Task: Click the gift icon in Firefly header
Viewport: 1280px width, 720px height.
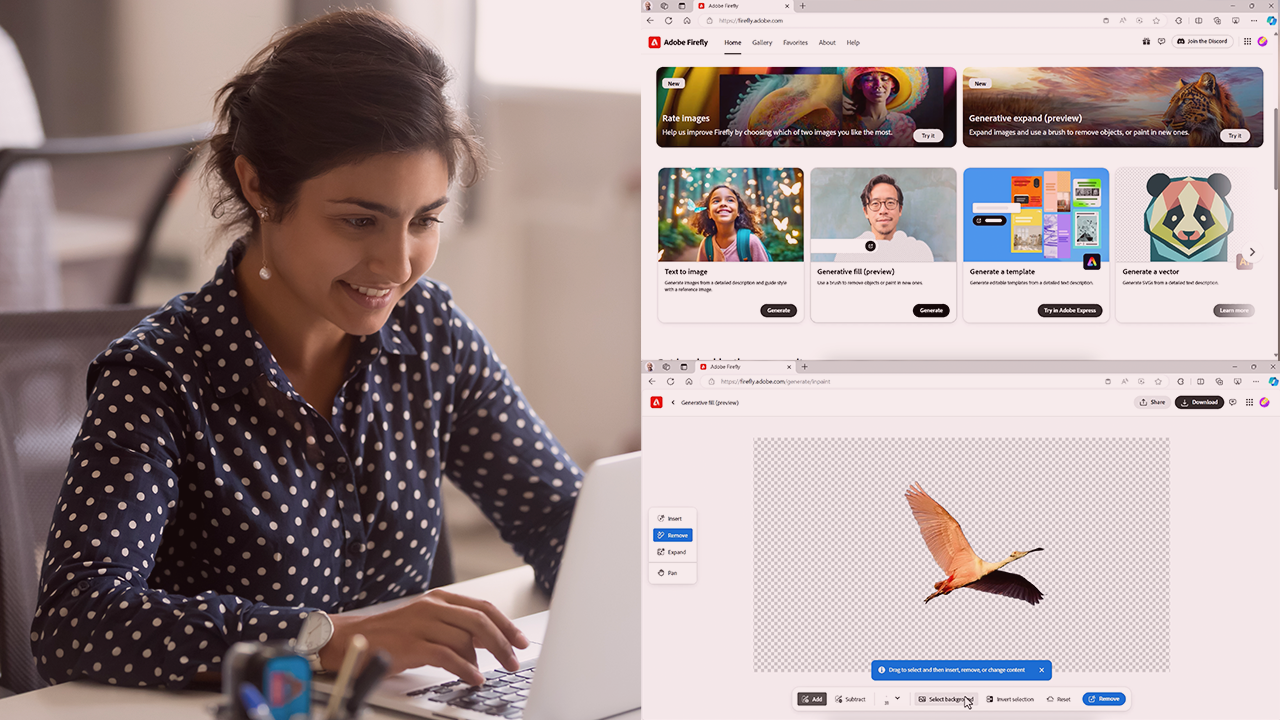Action: (1146, 42)
